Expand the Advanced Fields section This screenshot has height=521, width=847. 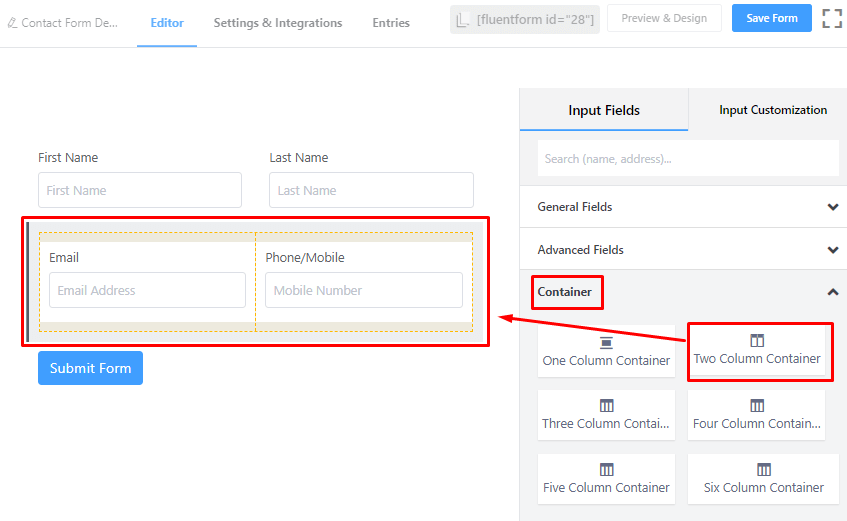pyautogui.click(x=833, y=250)
